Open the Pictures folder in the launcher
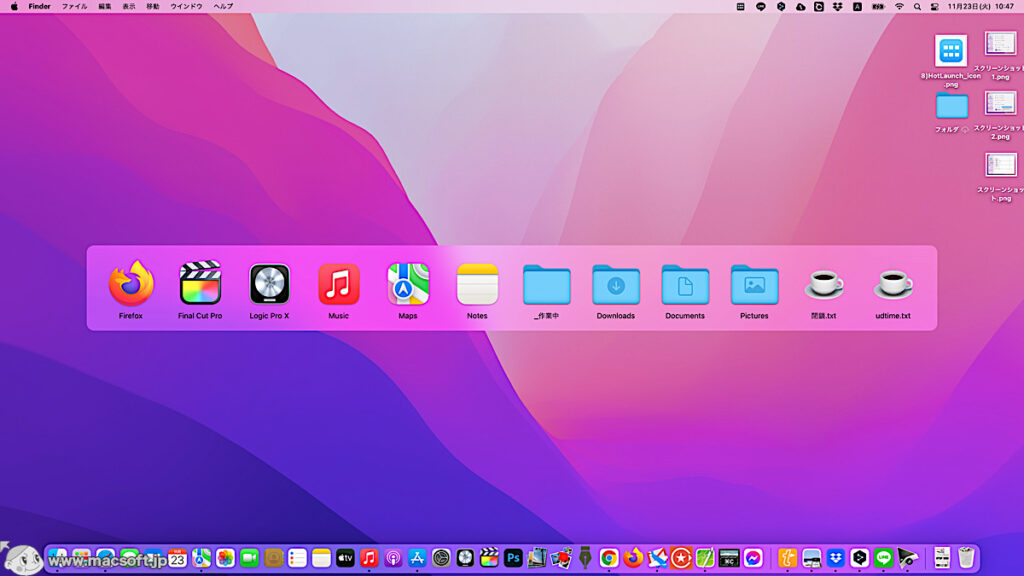 [754, 285]
